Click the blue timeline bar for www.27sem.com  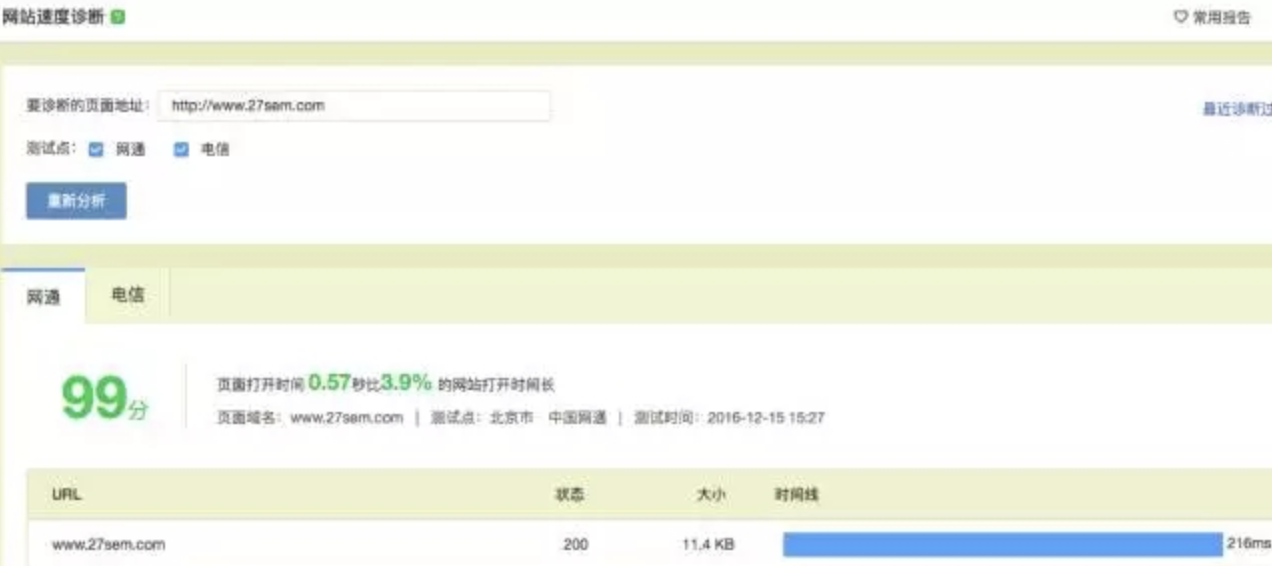coord(1002,545)
